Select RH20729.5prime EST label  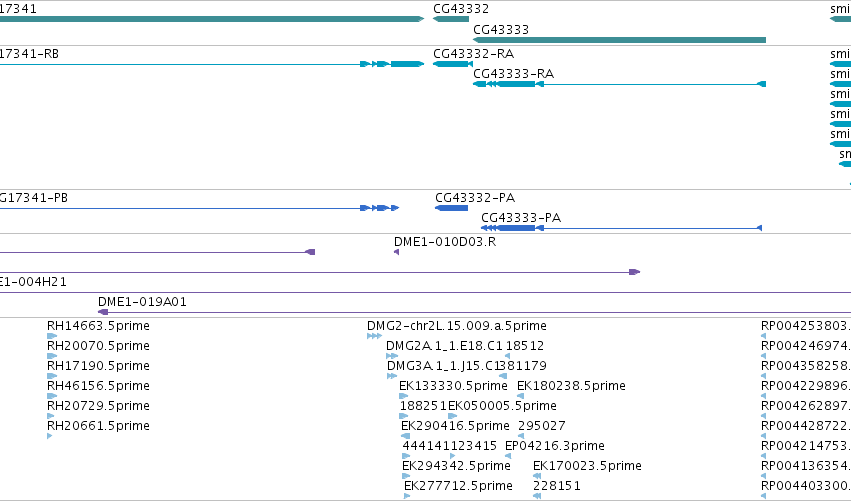(x=98, y=405)
